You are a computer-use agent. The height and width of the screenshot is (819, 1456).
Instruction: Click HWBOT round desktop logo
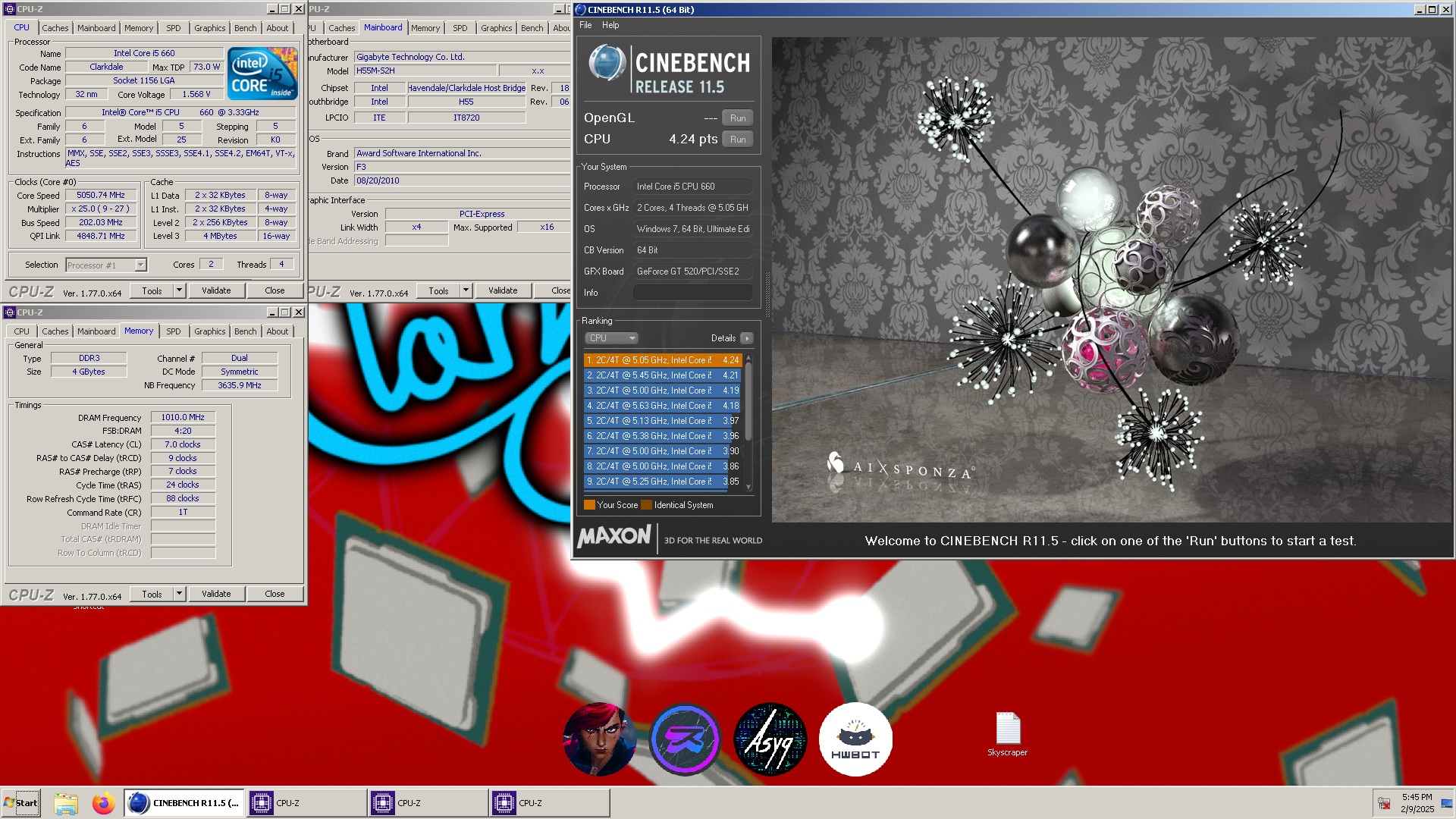[855, 739]
